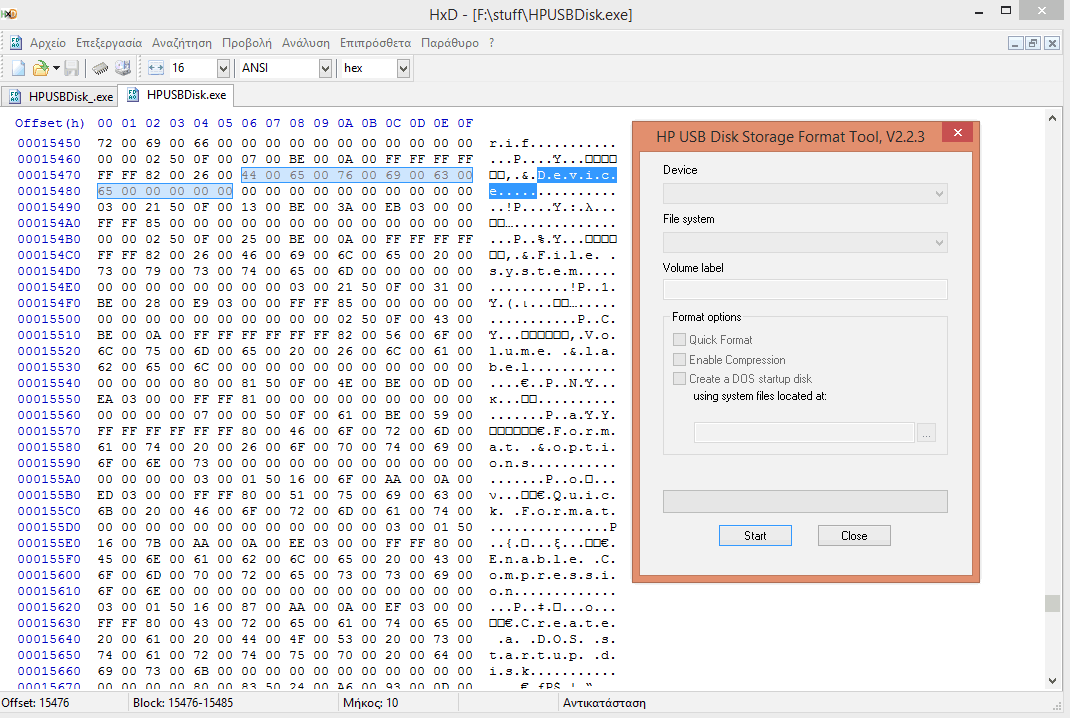
Task: Open the Προβολή menu
Action: coord(246,43)
